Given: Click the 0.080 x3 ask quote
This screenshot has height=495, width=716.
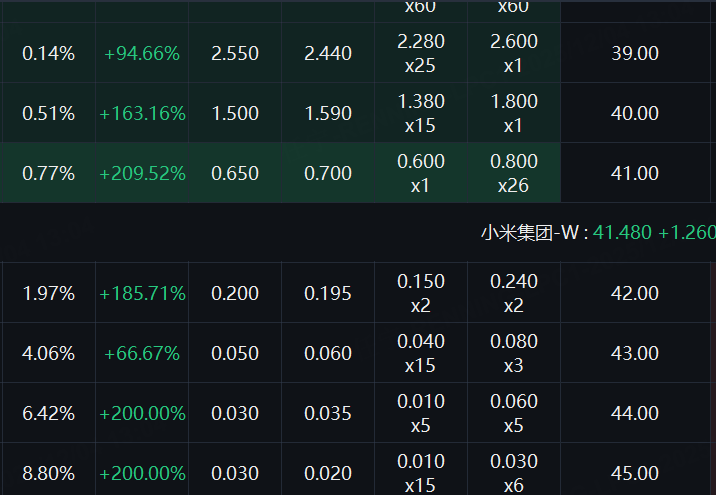Looking at the screenshot, I should tap(514, 353).
